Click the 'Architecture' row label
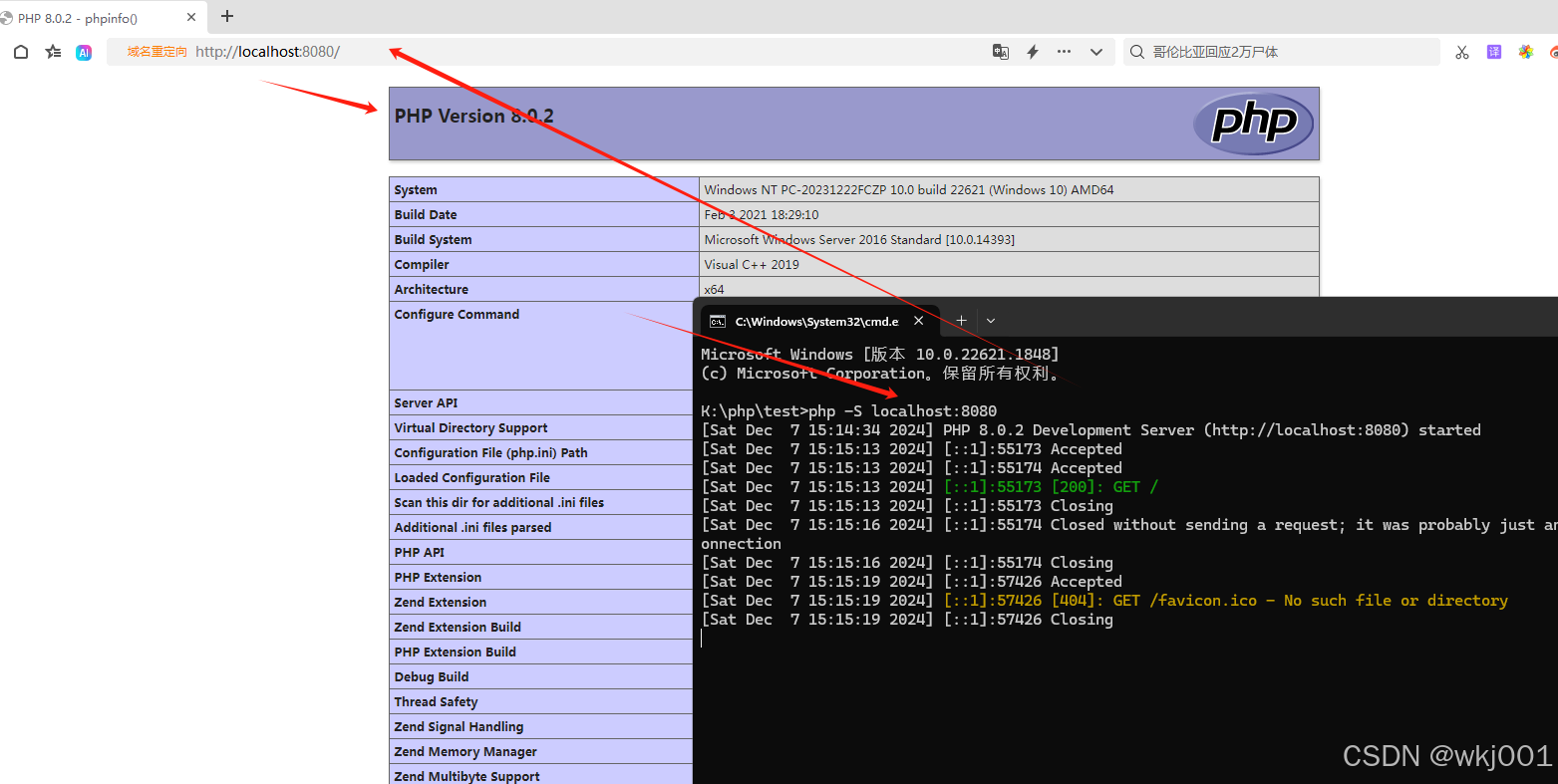This screenshot has width=1558, height=784. click(431, 290)
